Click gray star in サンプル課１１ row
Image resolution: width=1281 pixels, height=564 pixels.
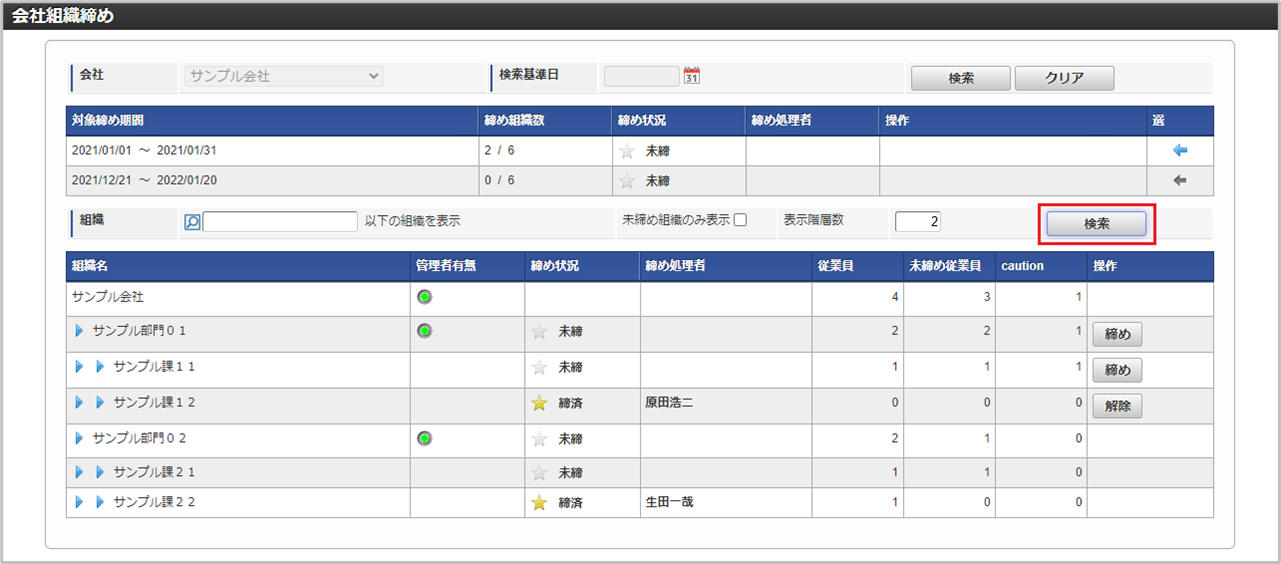coord(540,367)
